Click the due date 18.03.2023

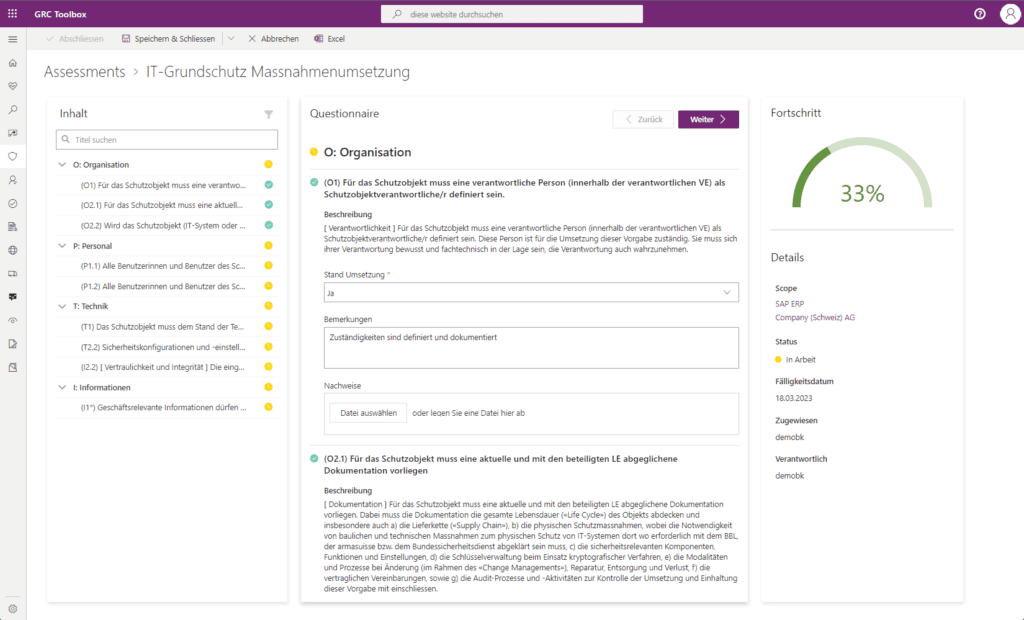(x=793, y=398)
